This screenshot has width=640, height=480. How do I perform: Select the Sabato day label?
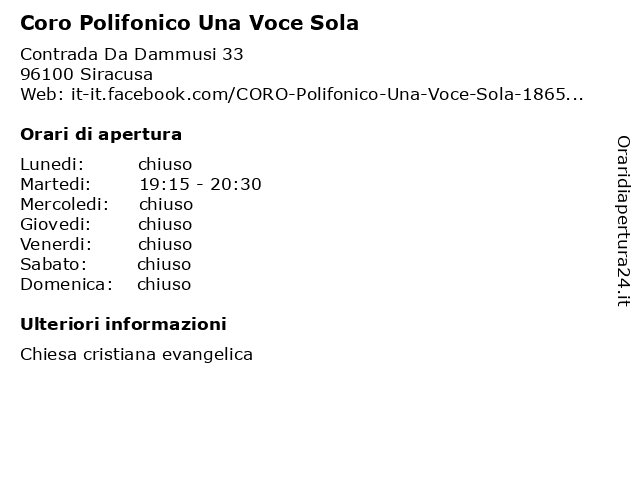tap(53, 264)
